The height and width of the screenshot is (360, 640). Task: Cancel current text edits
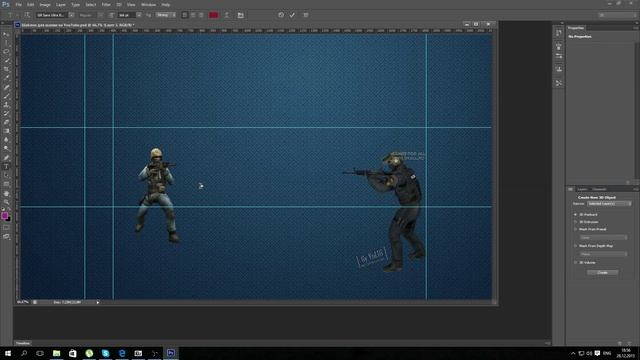pyautogui.click(x=281, y=15)
